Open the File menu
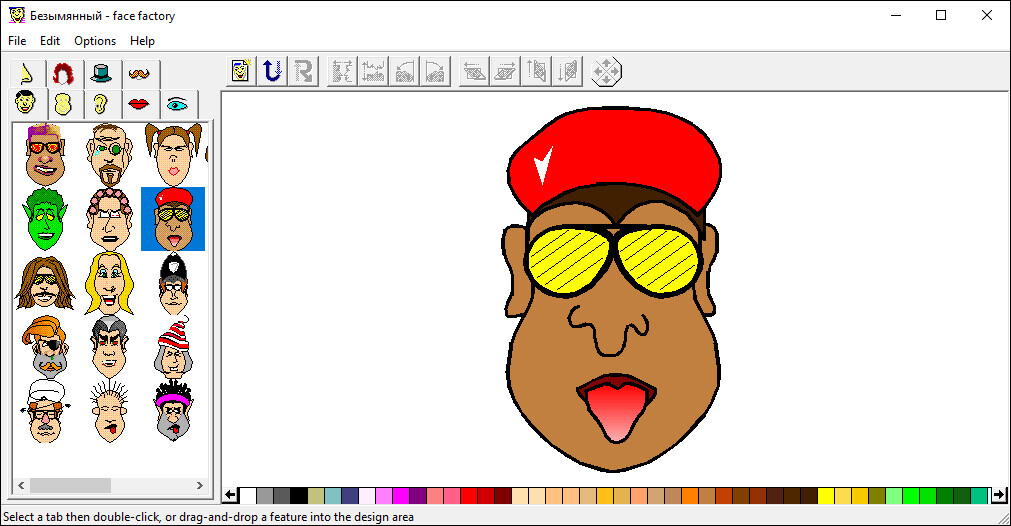This screenshot has height=526, width=1011. point(17,41)
